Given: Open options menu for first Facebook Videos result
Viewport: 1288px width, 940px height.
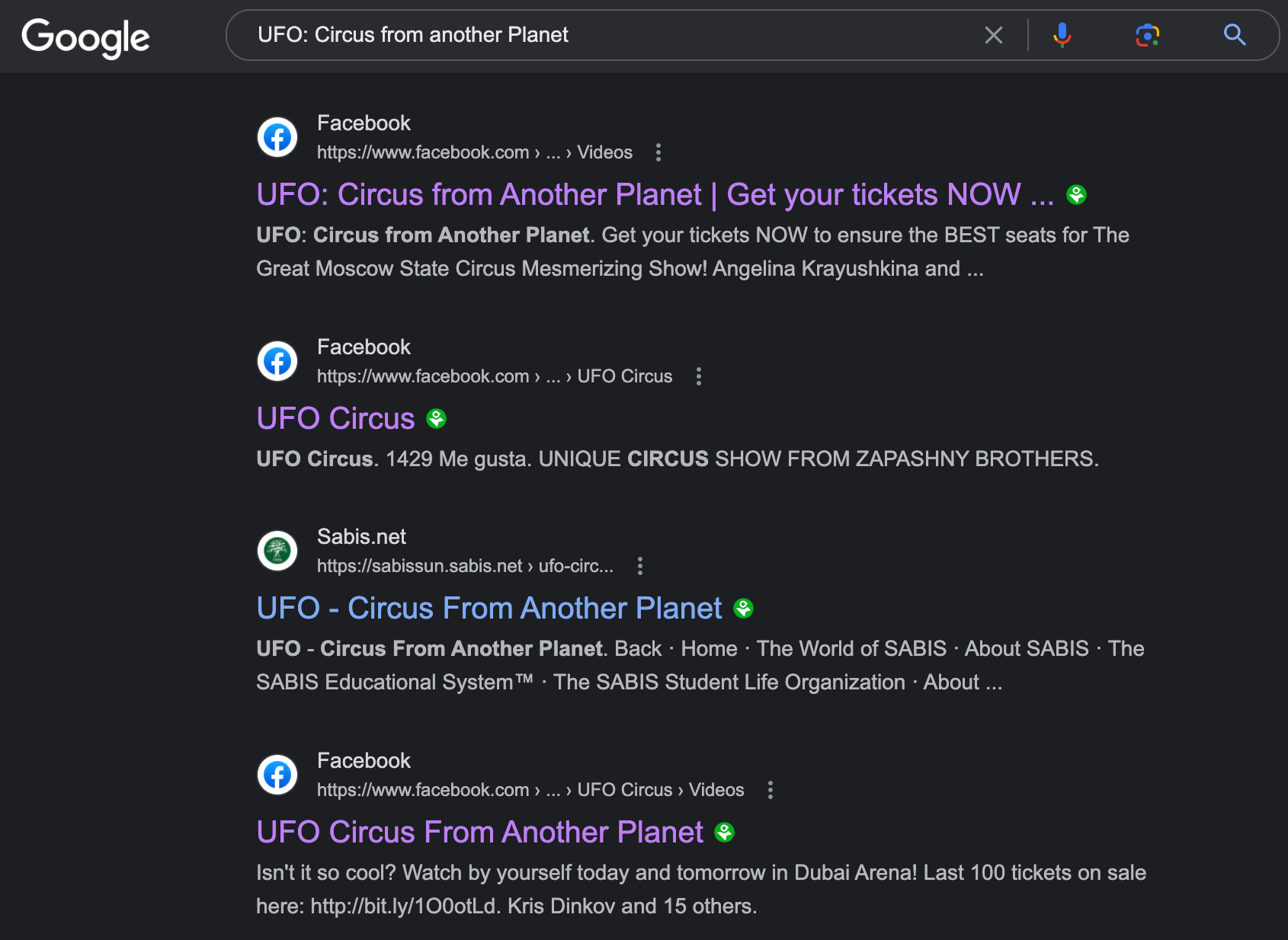Looking at the screenshot, I should [x=658, y=152].
